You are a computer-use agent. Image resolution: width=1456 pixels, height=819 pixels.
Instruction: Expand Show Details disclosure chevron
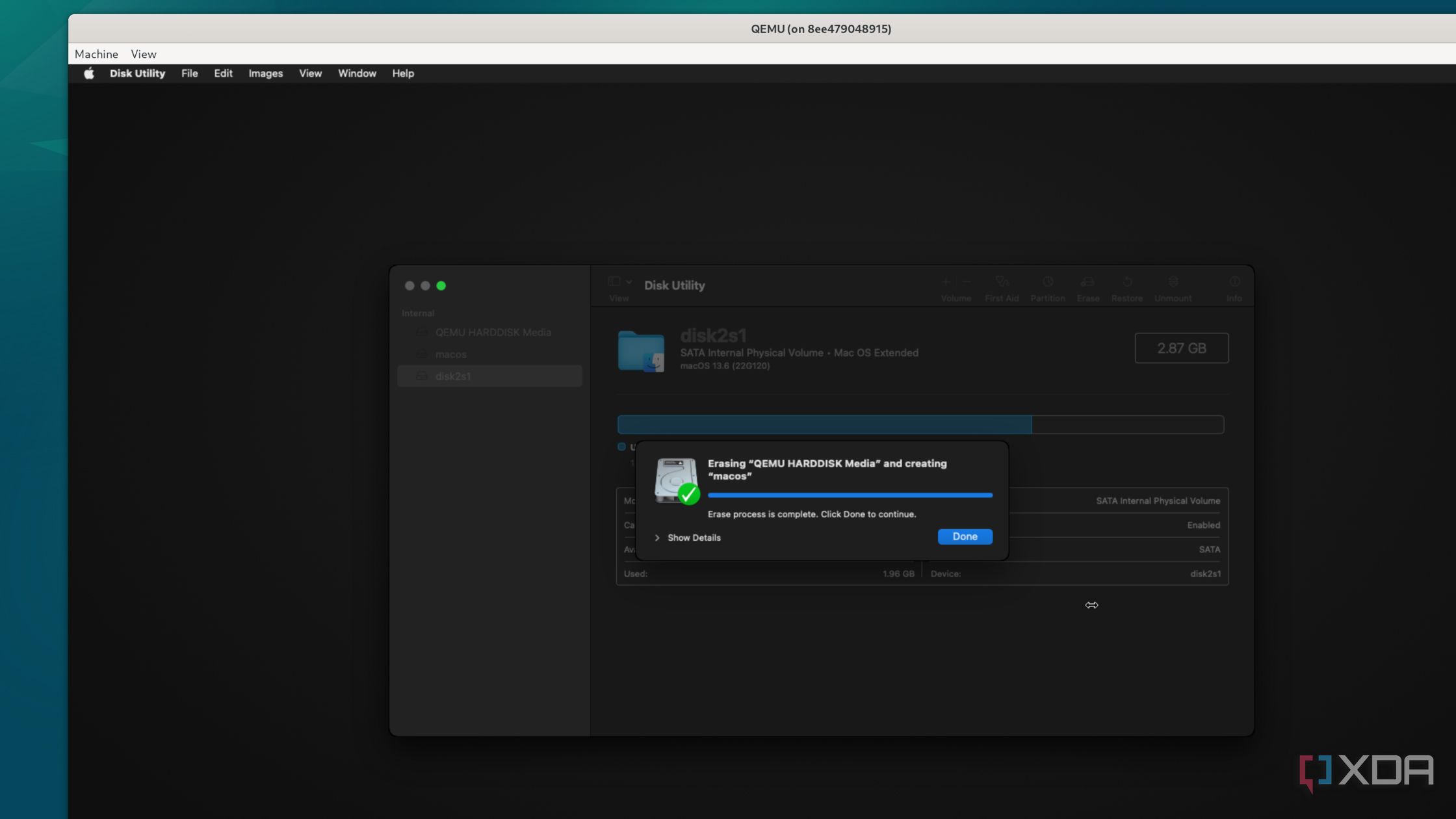(657, 538)
